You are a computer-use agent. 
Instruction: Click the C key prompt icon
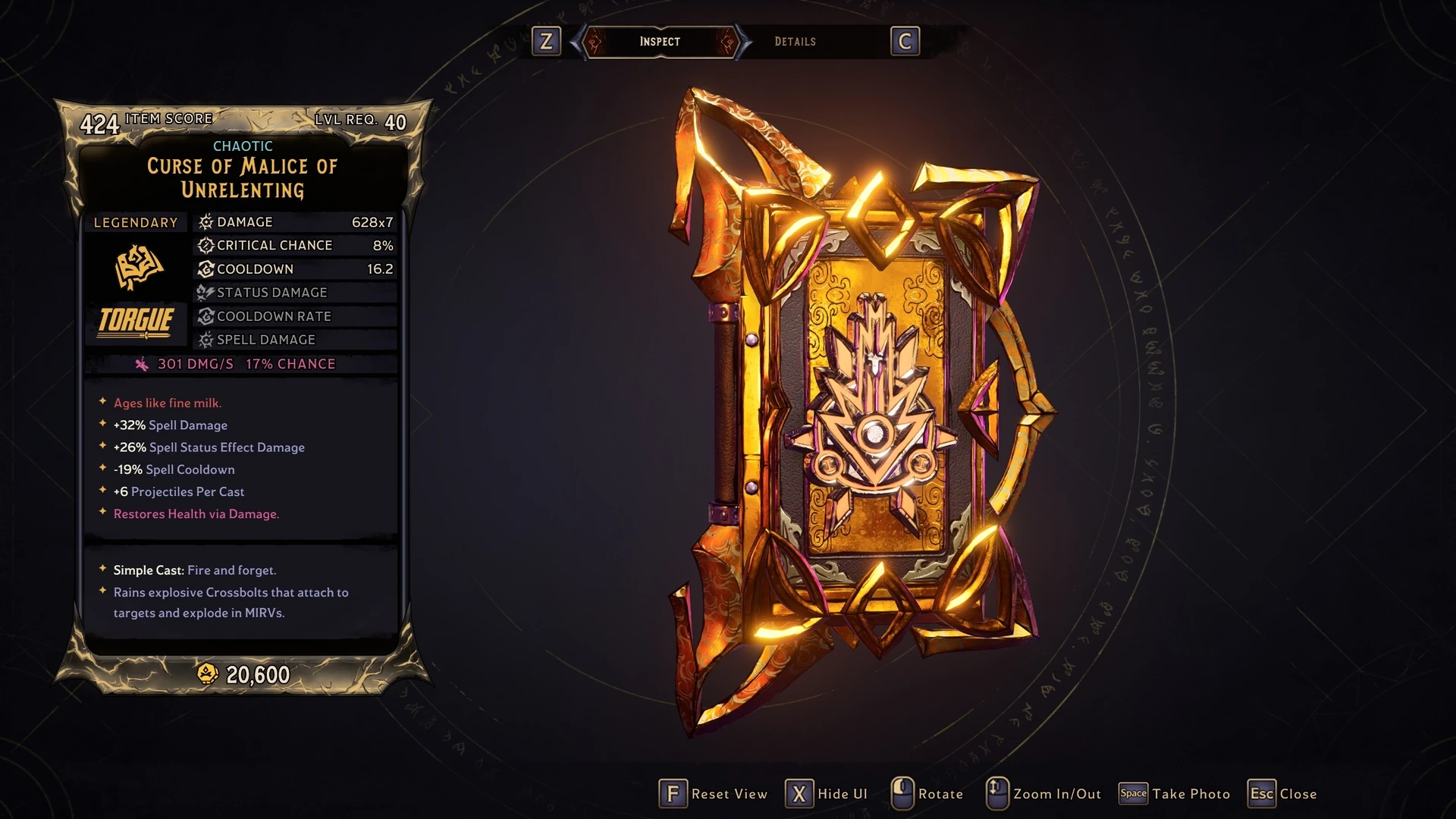pyautogui.click(x=905, y=41)
